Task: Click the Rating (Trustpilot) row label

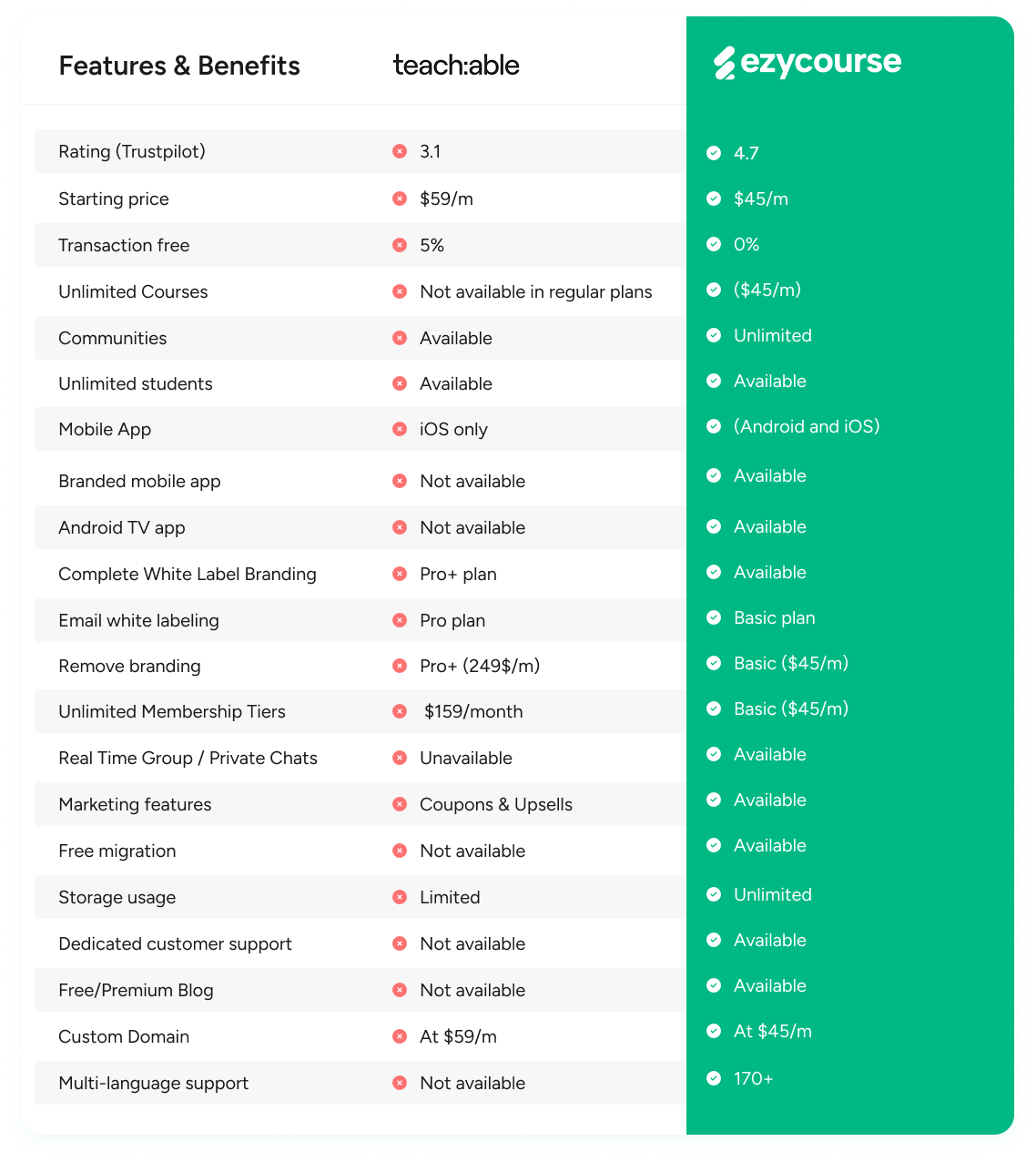Action: (x=132, y=151)
